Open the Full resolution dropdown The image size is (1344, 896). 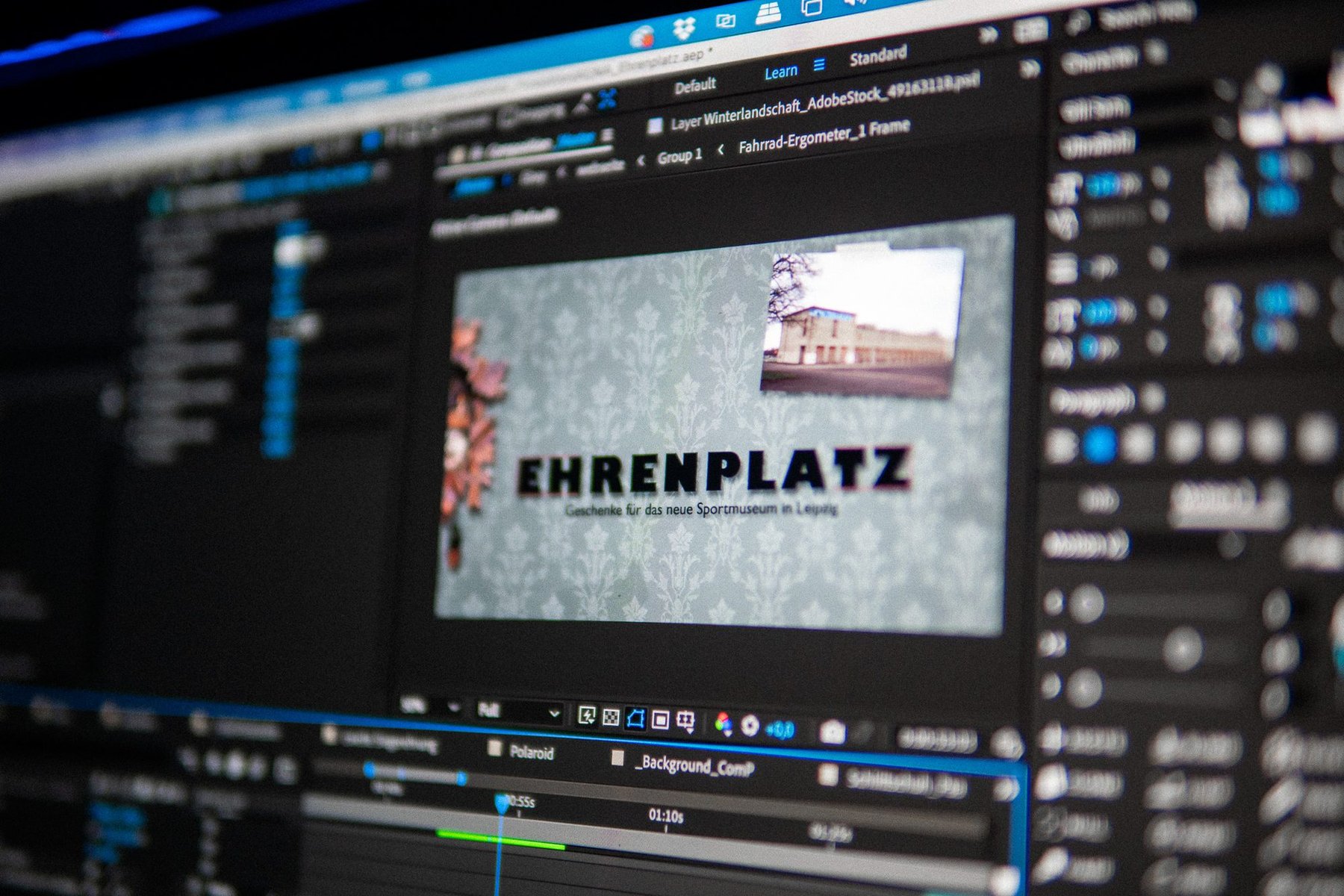[517, 712]
